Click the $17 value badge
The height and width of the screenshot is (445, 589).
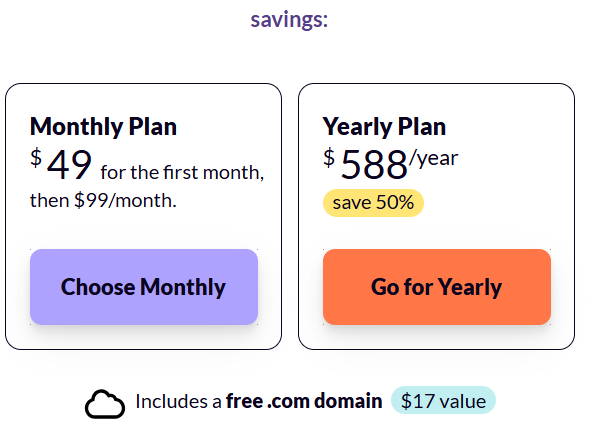pos(443,400)
